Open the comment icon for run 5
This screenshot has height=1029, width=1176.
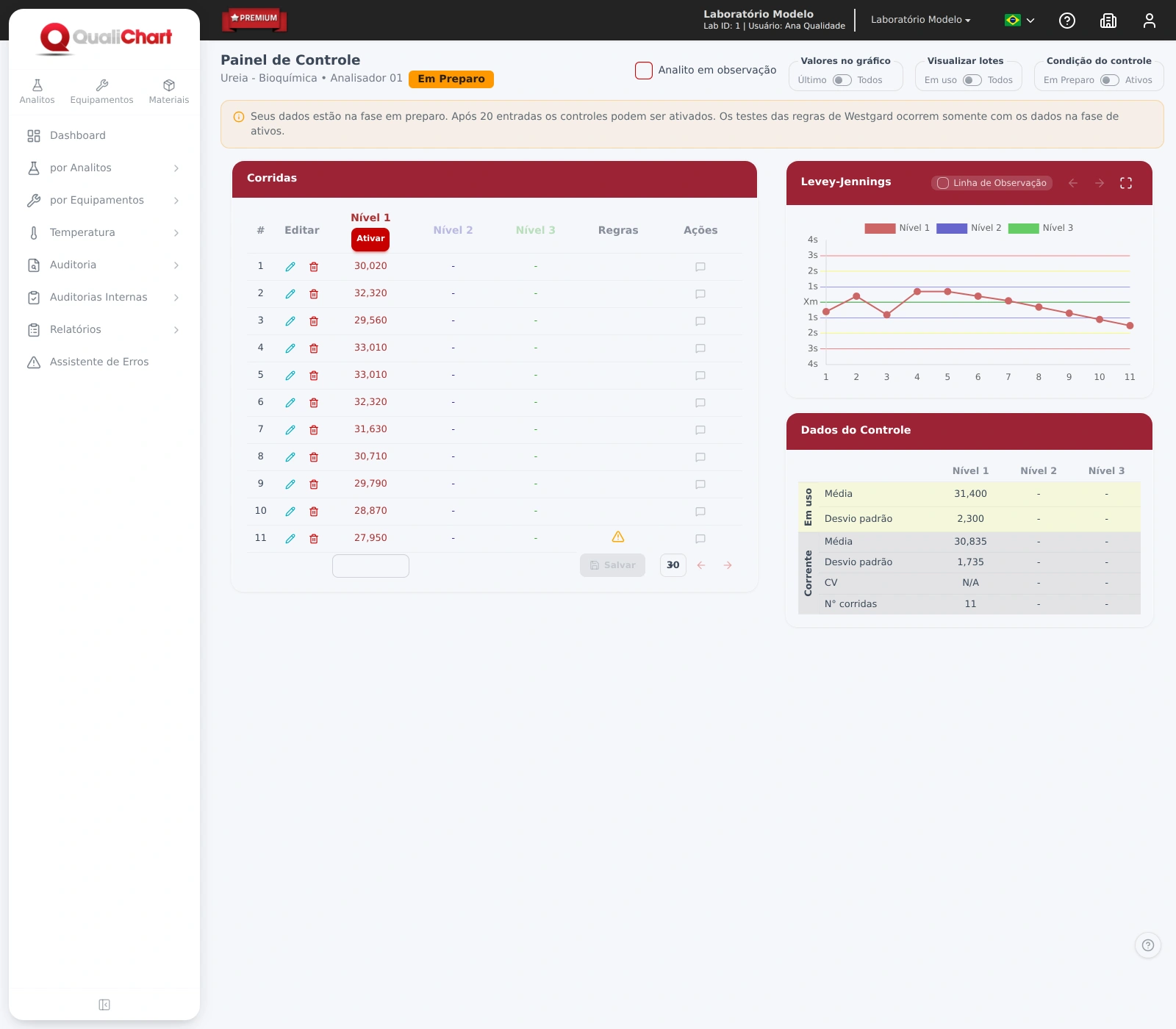[700, 376]
